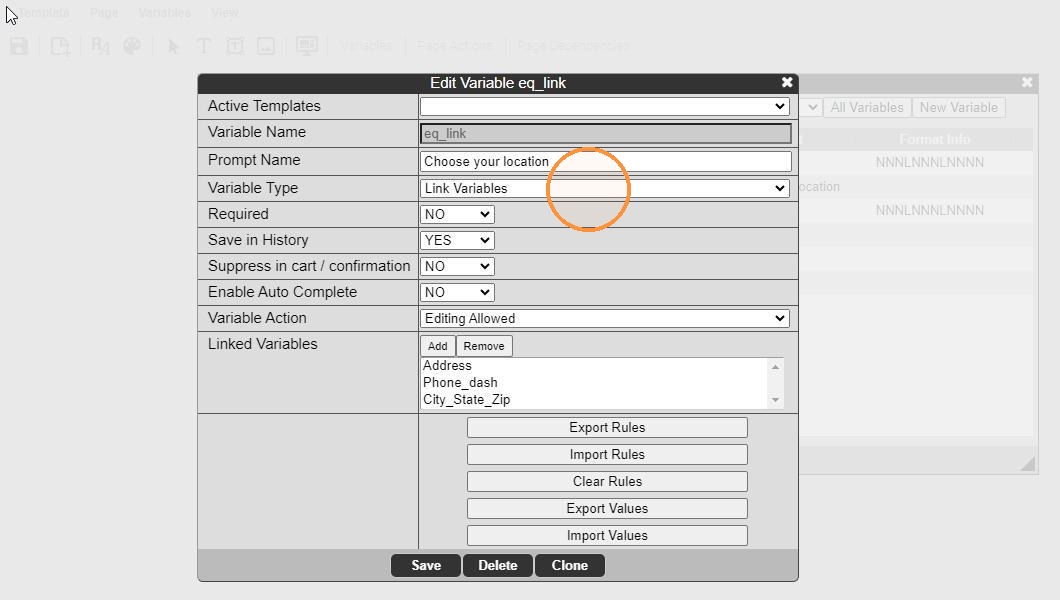Click the Export Rules button
This screenshot has width=1060, height=600.
point(607,428)
